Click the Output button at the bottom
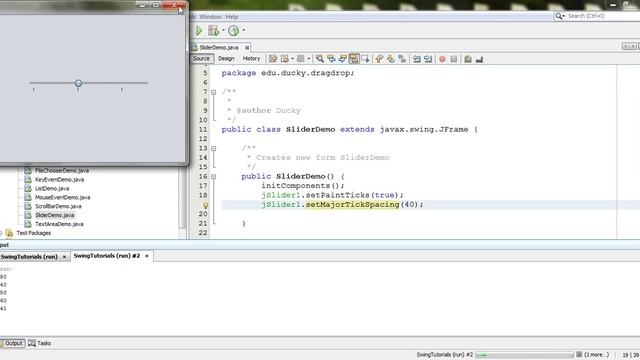The image size is (640, 360). pos(12,343)
